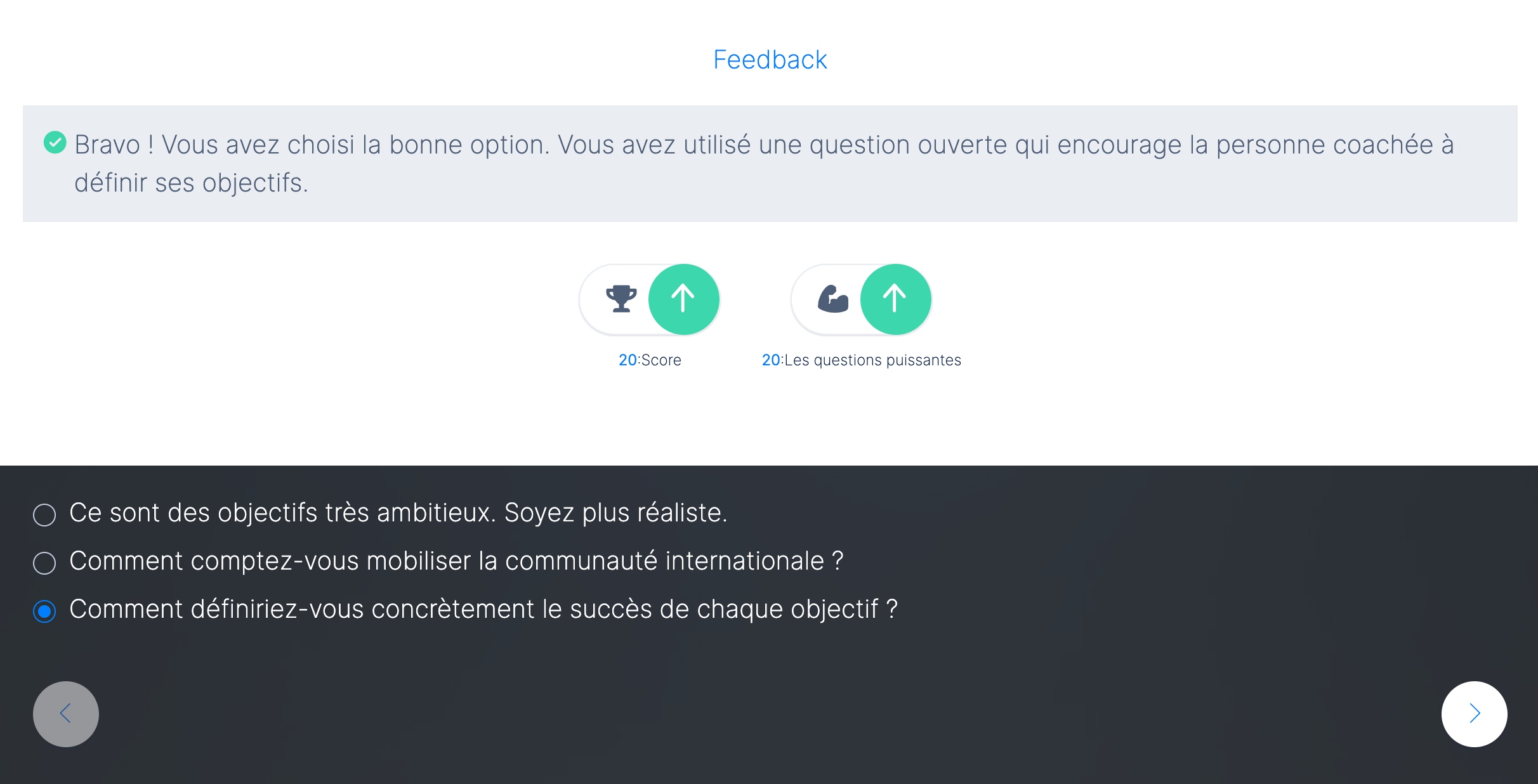The image size is (1538, 784).
Task: Click the Feedback heading
Action: pyautogui.click(x=770, y=60)
